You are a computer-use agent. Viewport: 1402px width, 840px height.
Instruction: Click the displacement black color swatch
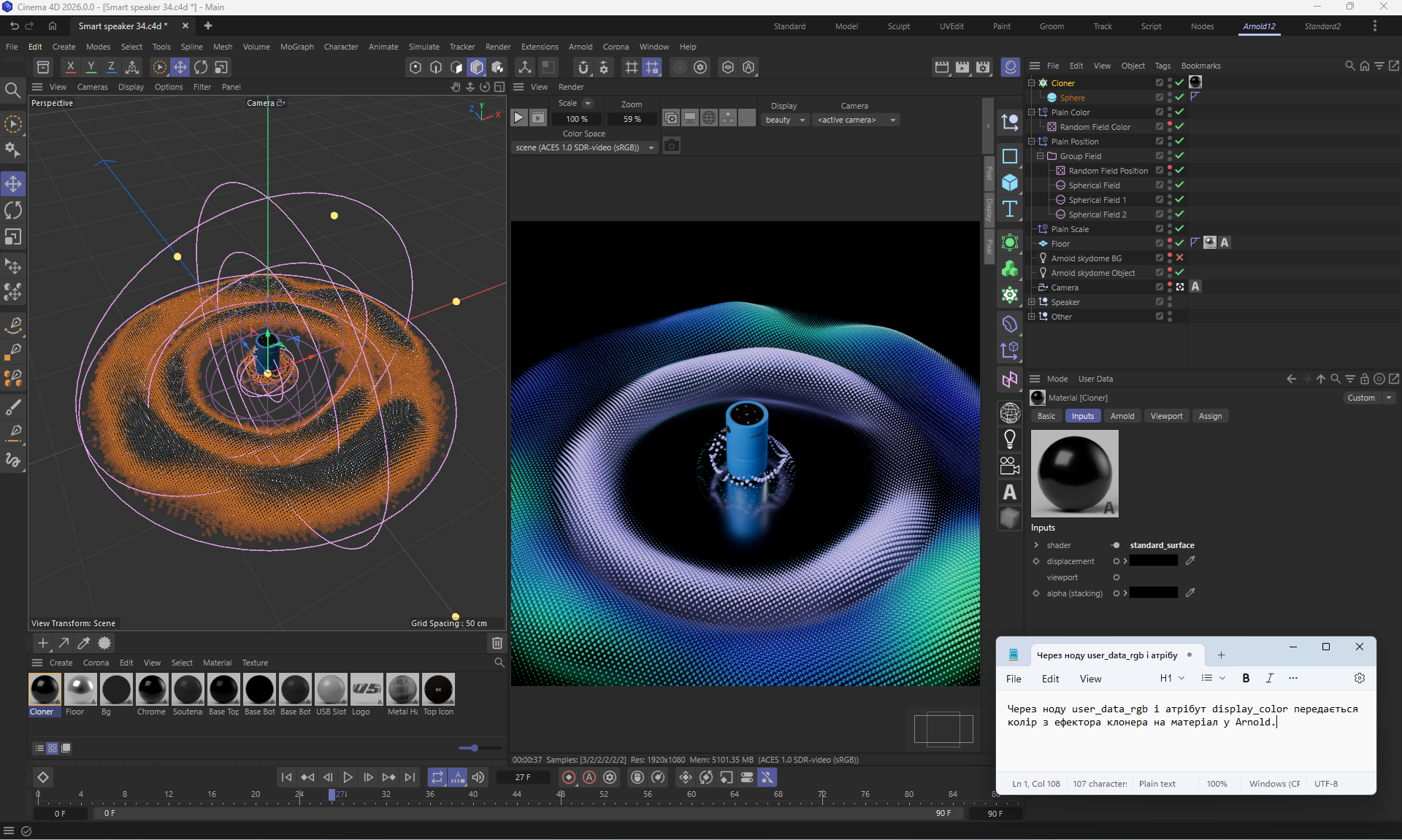1153,561
